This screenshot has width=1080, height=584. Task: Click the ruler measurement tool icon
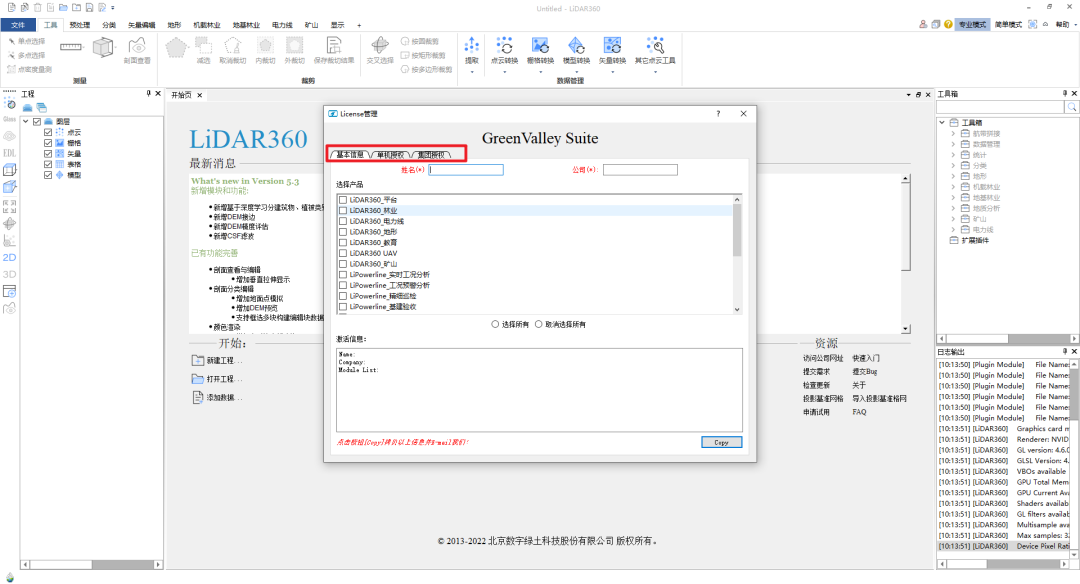tap(71, 47)
